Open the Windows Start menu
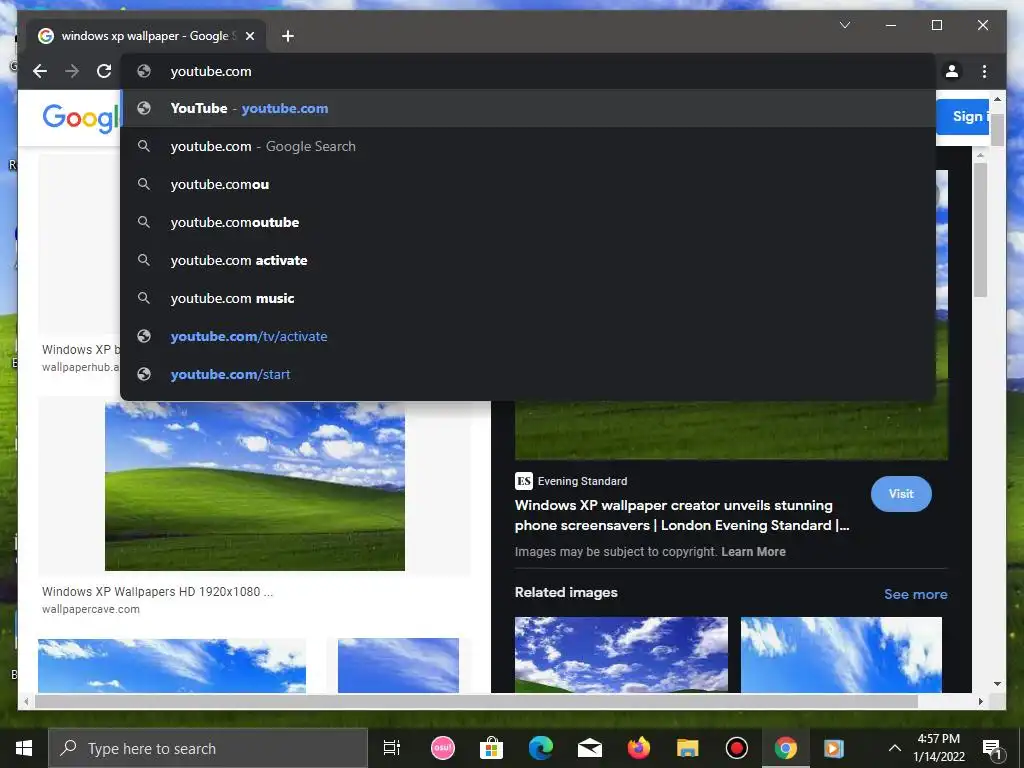The width and height of the screenshot is (1024, 768). [24, 748]
